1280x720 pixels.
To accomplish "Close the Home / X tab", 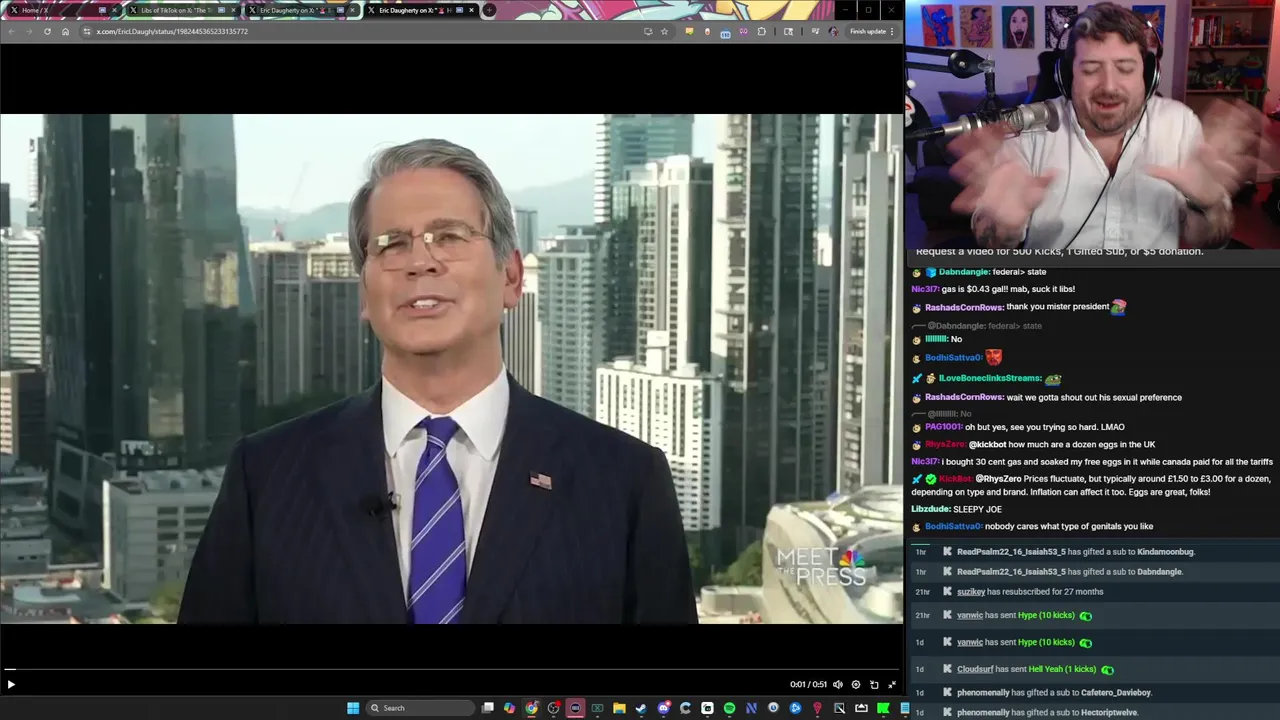I will [114, 10].
